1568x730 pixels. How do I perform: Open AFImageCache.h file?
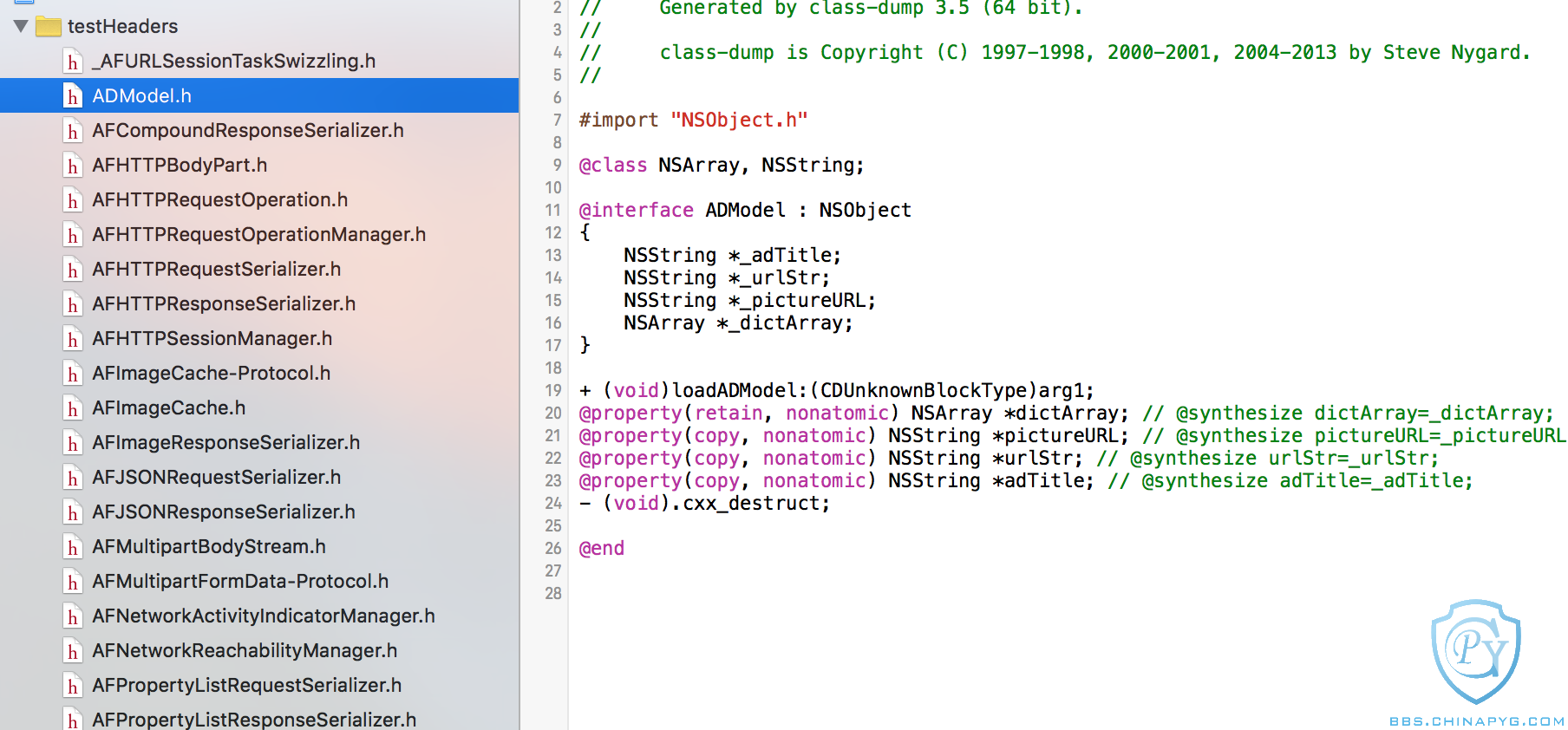[x=169, y=407]
